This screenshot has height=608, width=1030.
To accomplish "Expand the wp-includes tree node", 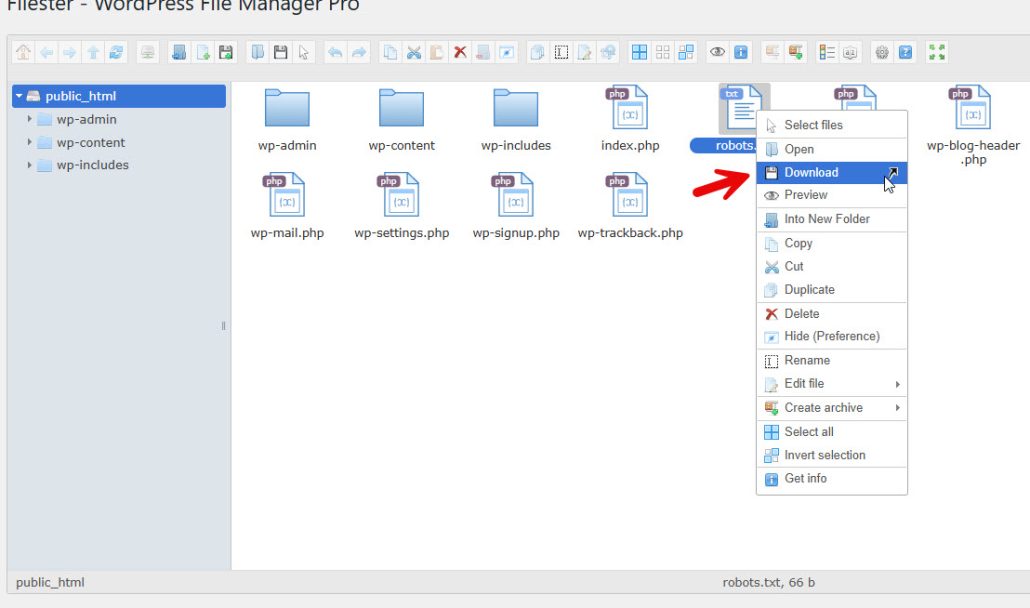I will pyautogui.click(x=29, y=165).
